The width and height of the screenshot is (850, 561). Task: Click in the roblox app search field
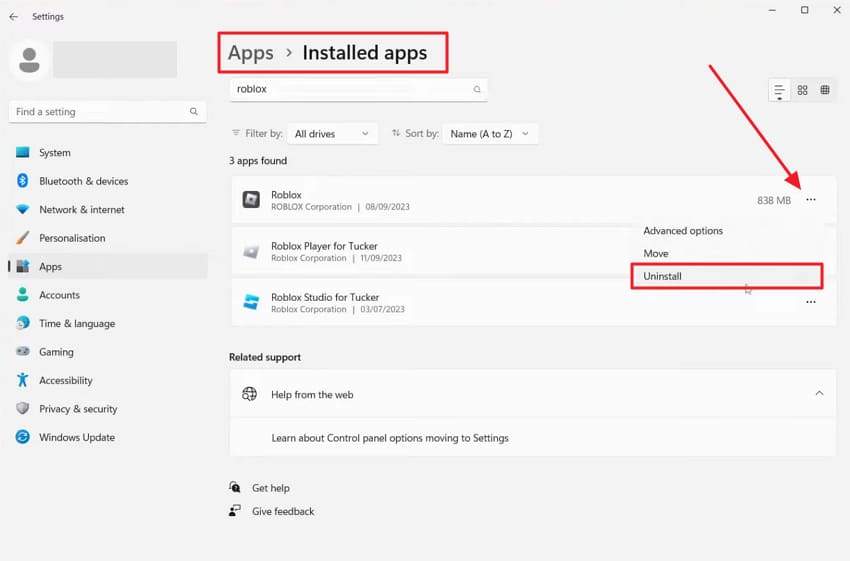pos(358,89)
